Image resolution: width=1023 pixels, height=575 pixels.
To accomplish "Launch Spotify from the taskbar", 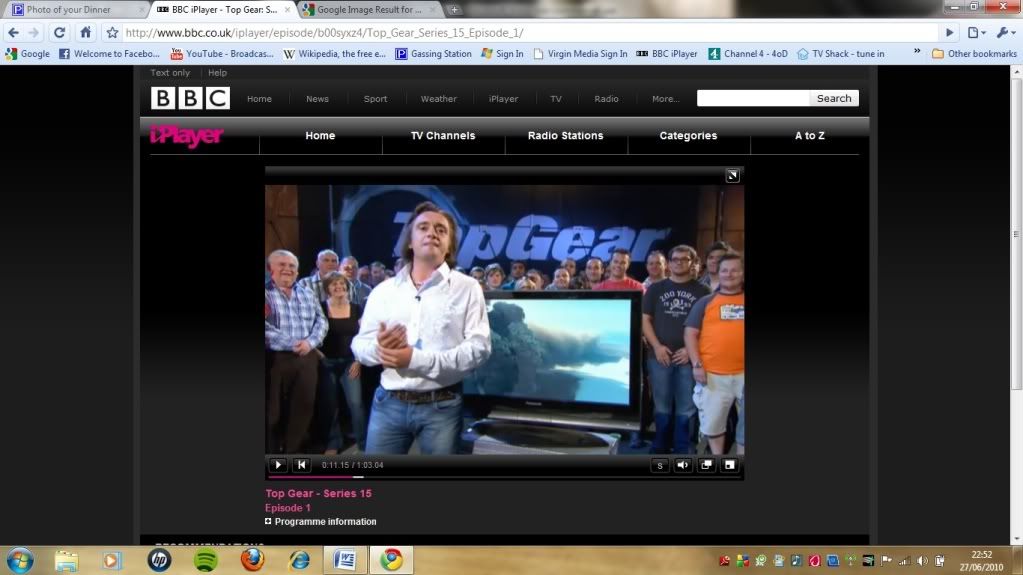I will pos(205,560).
